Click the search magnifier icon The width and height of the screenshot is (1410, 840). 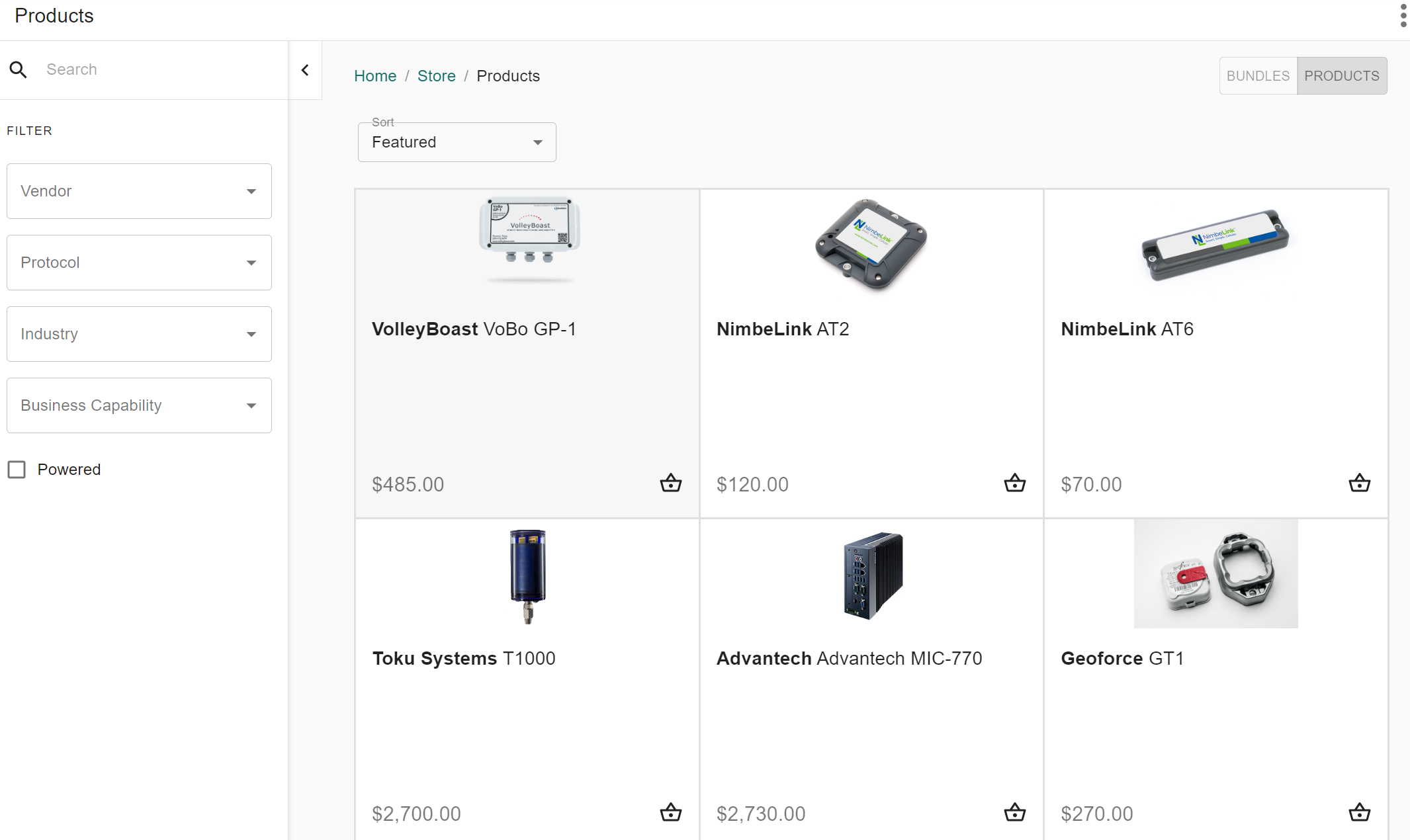click(x=19, y=69)
